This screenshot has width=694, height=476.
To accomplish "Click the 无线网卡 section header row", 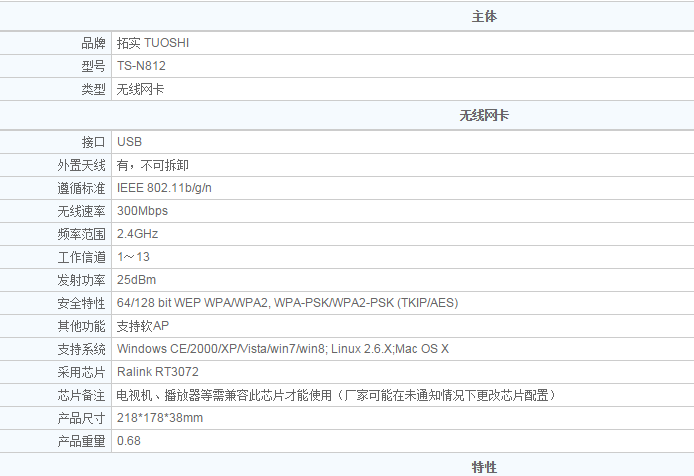I will (x=484, y=116).
